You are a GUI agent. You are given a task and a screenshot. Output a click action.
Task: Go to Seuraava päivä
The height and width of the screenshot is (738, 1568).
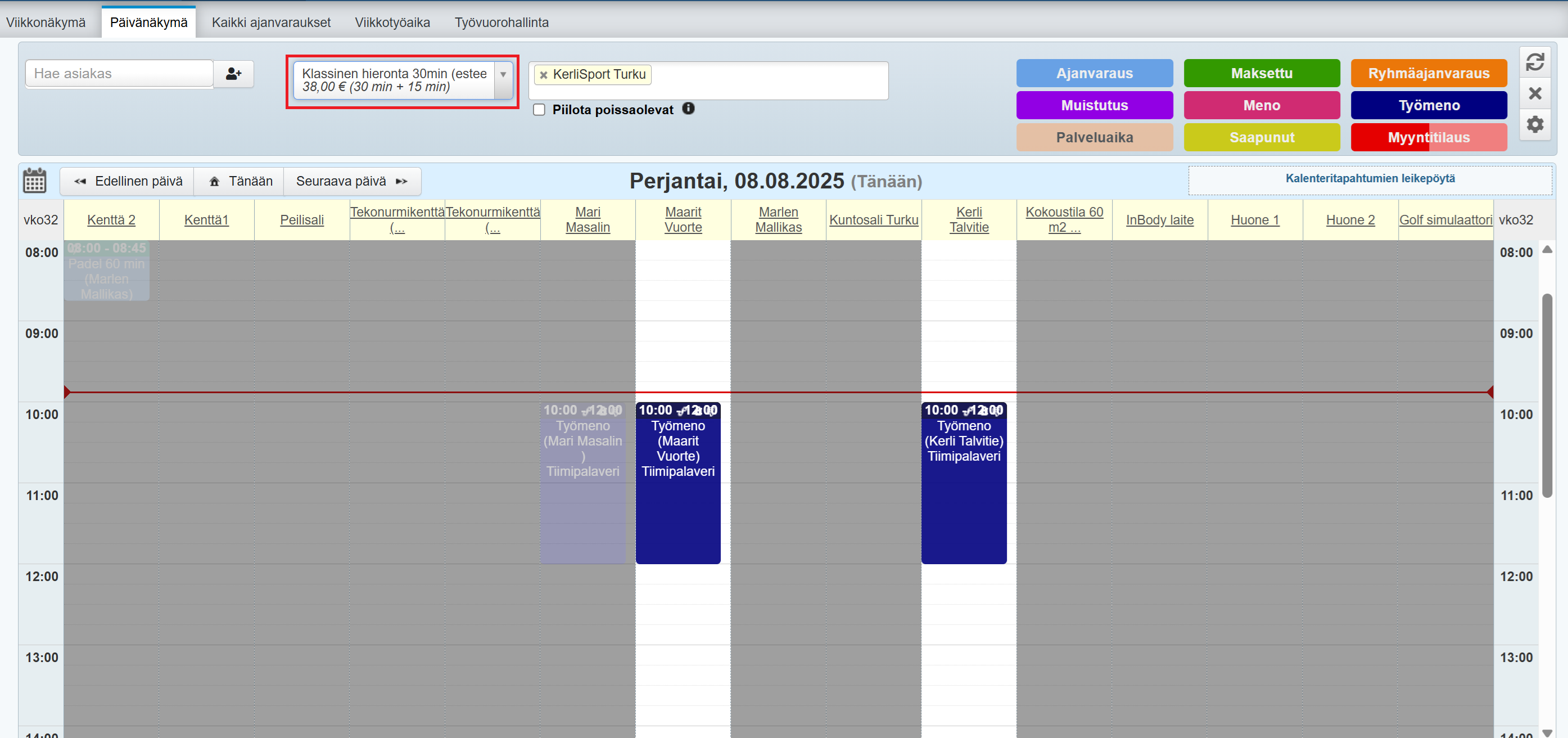click(351, 182)
